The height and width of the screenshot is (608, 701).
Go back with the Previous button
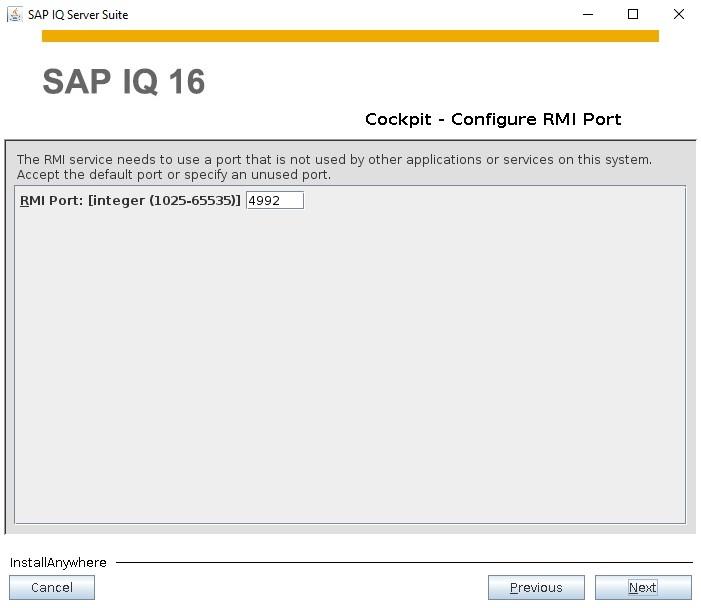(536, 587)
